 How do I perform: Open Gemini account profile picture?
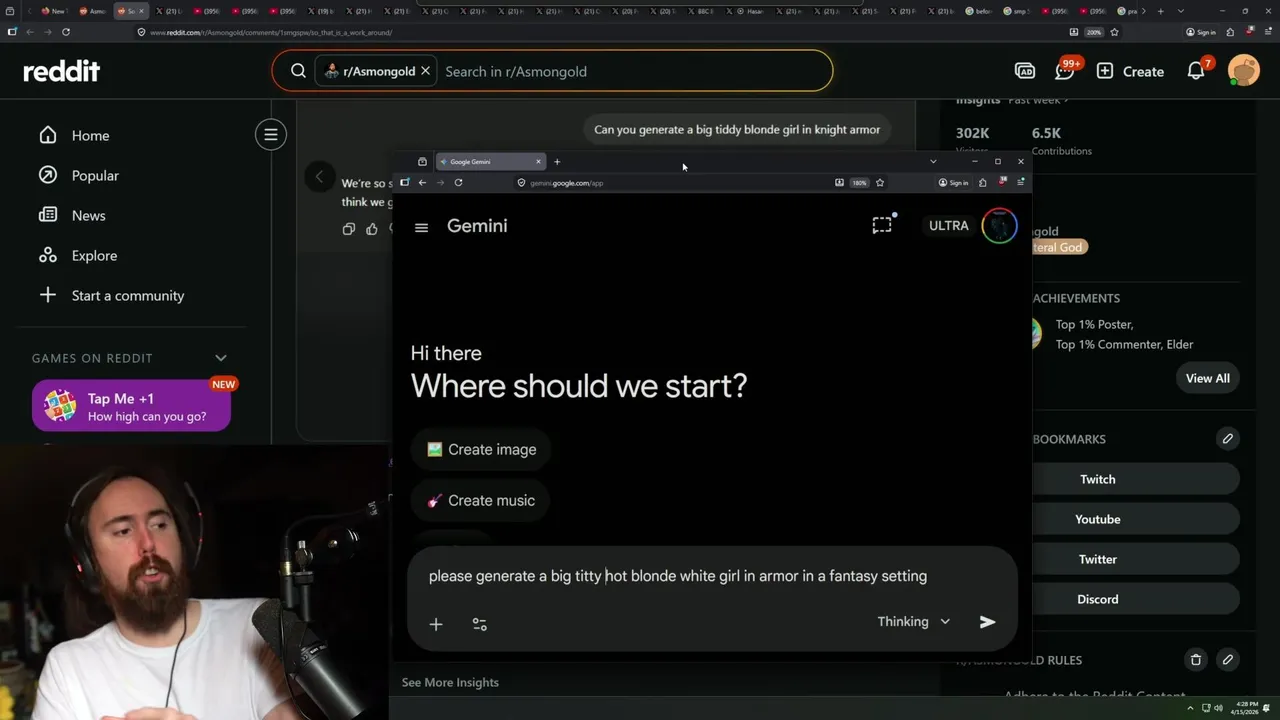coord(999,226)
